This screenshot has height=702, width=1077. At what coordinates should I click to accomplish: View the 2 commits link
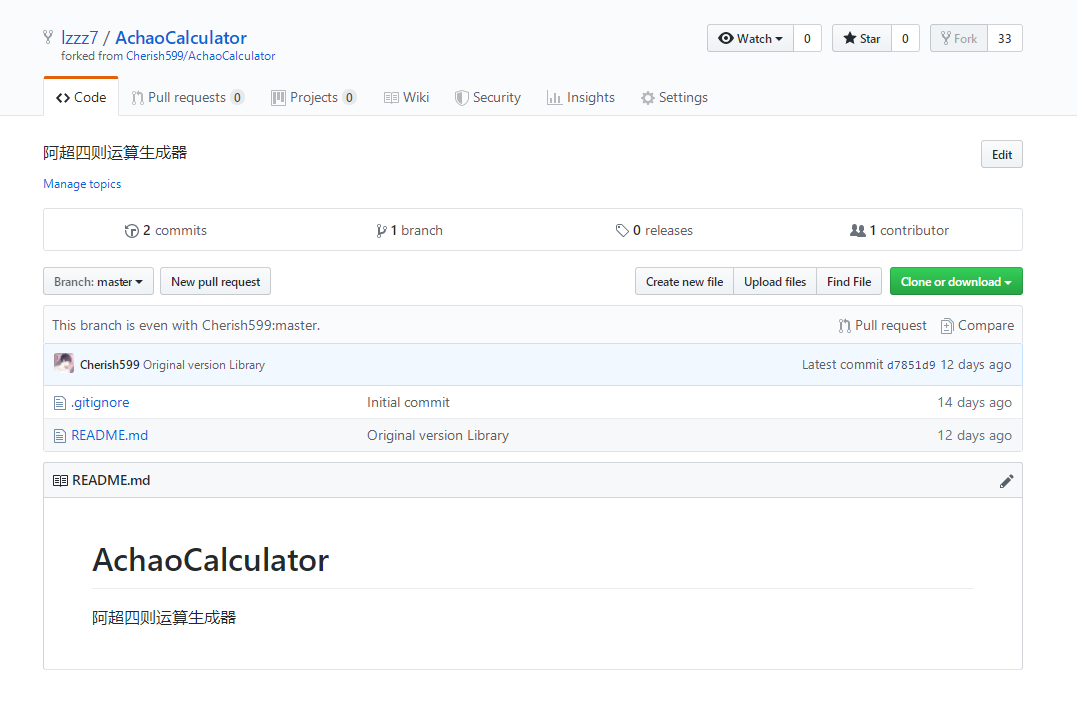(x=166, y=231)
